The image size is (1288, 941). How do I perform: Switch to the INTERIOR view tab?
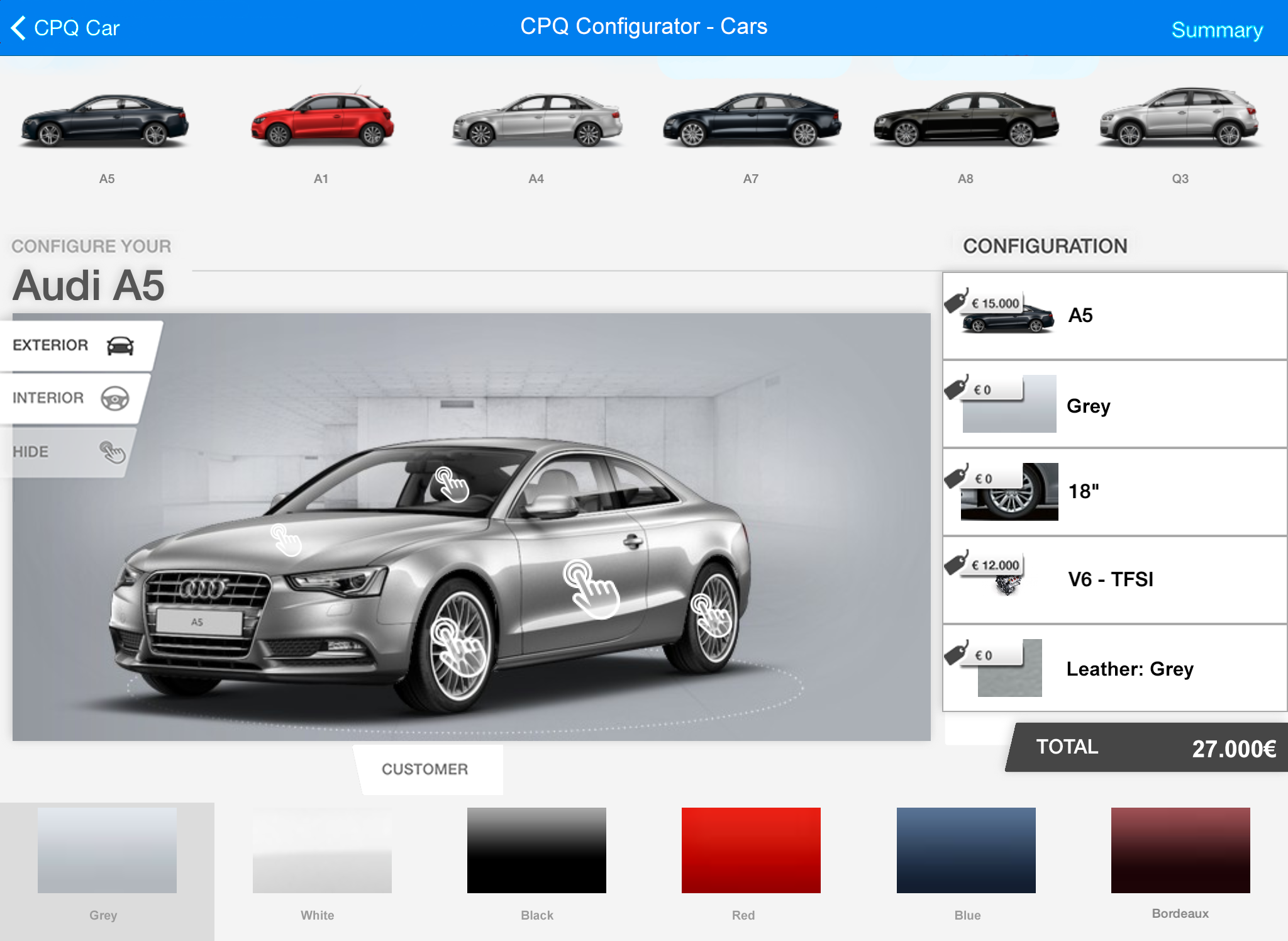[x=70, y=398]
